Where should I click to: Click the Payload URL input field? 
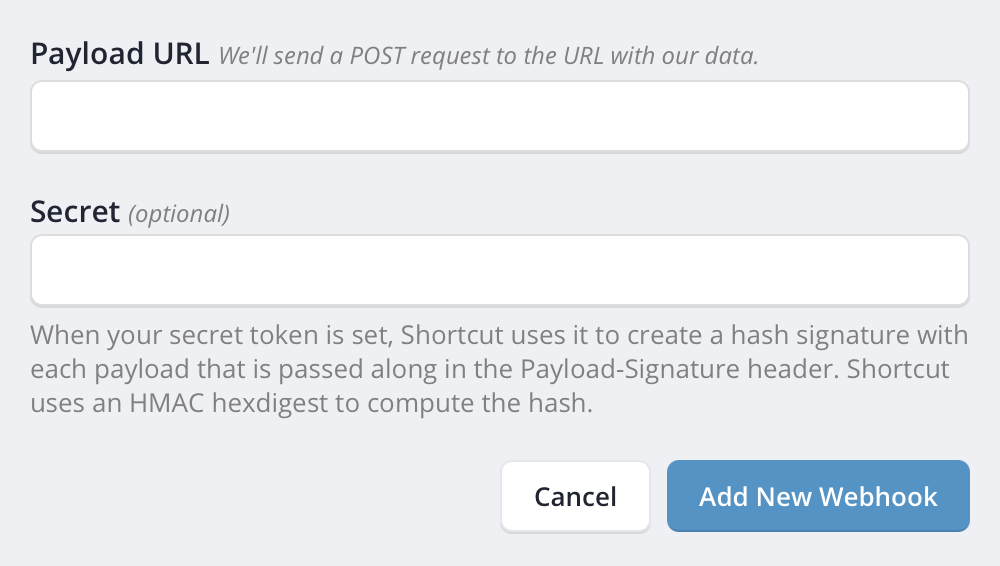coord(500,116)
